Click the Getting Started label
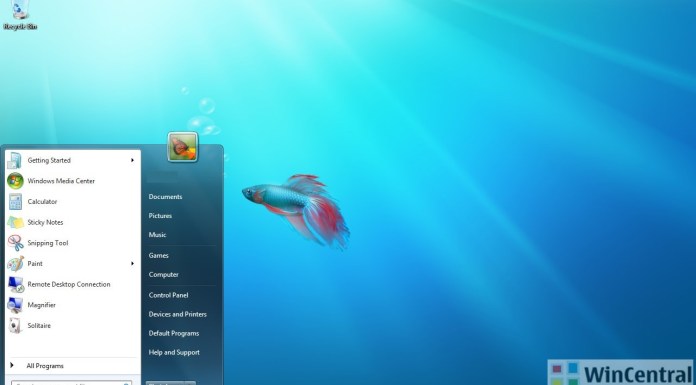696x385 pixels. [x=49, y=160]
